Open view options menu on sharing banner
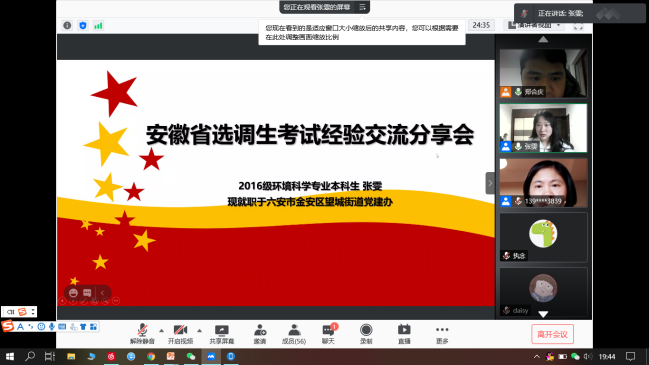 pos(362,7)
